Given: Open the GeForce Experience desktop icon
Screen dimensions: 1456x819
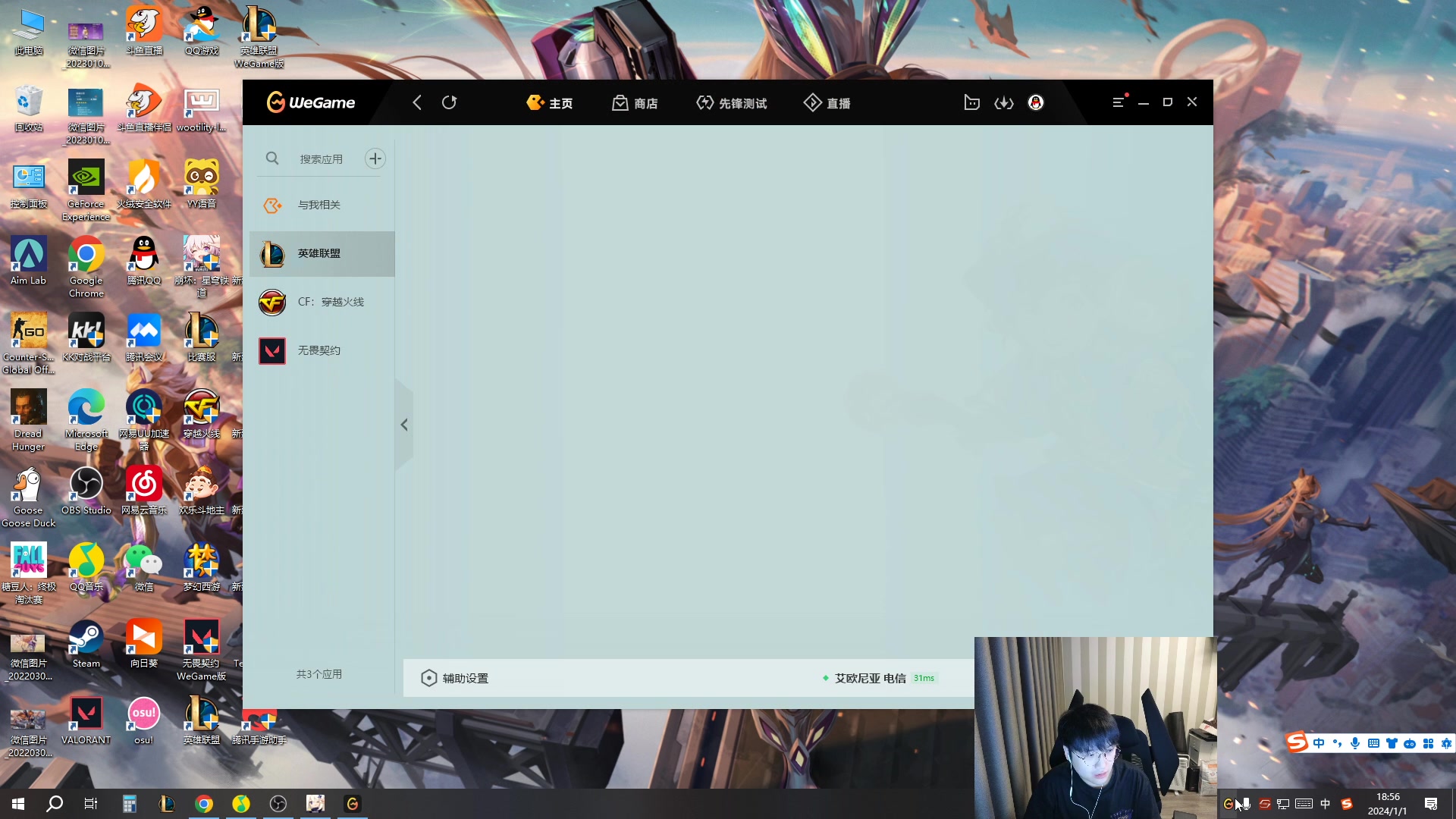Looking at the screenshot, I should (x=86, y=190).
